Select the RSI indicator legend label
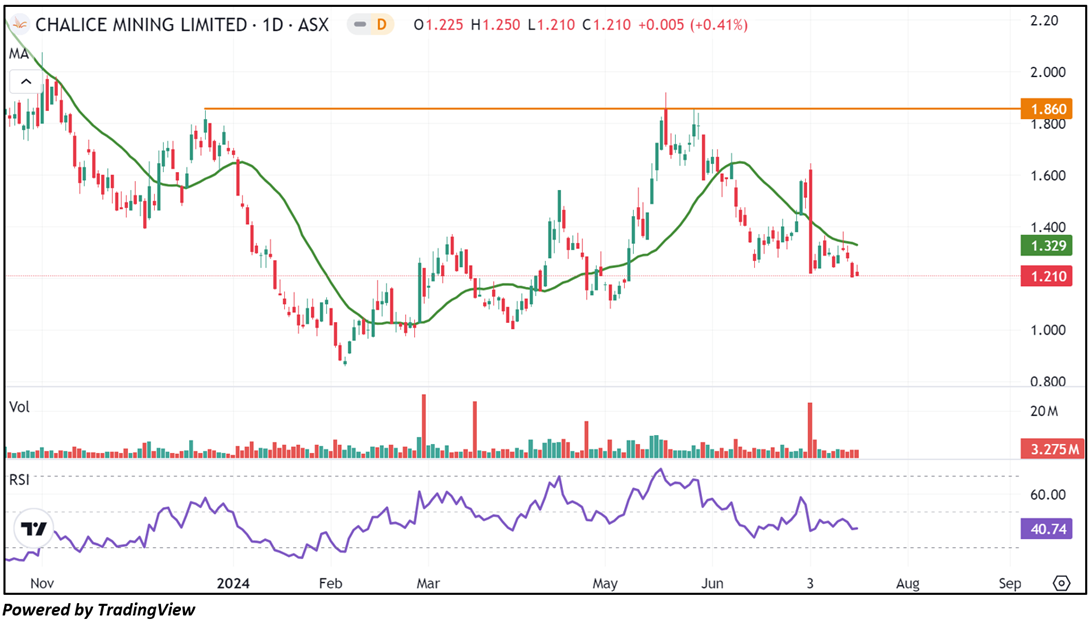Viewport: 1090px width, 621px height. pyautogui.click(x=19, y=479)
